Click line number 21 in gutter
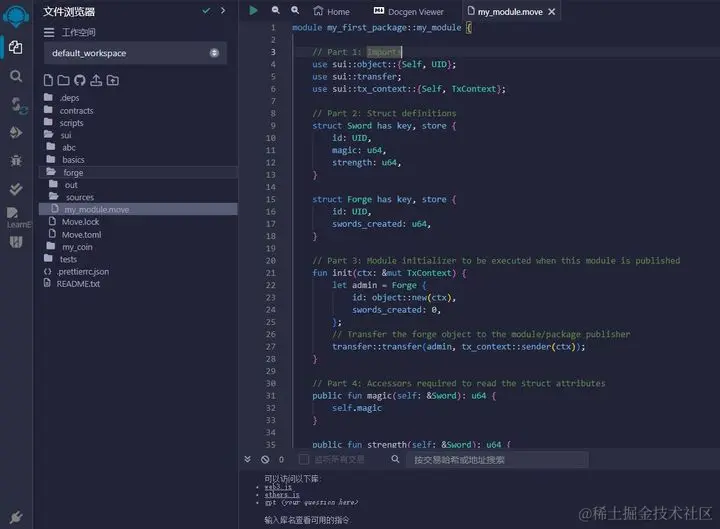 (270, 273)
